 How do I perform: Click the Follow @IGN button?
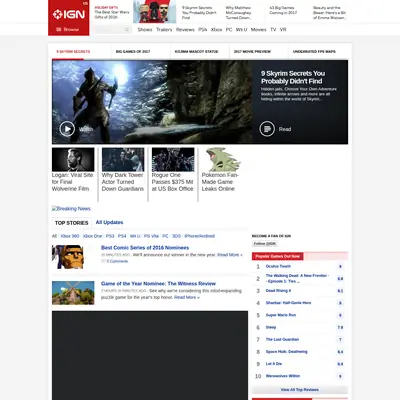click(x=265, y=244)
